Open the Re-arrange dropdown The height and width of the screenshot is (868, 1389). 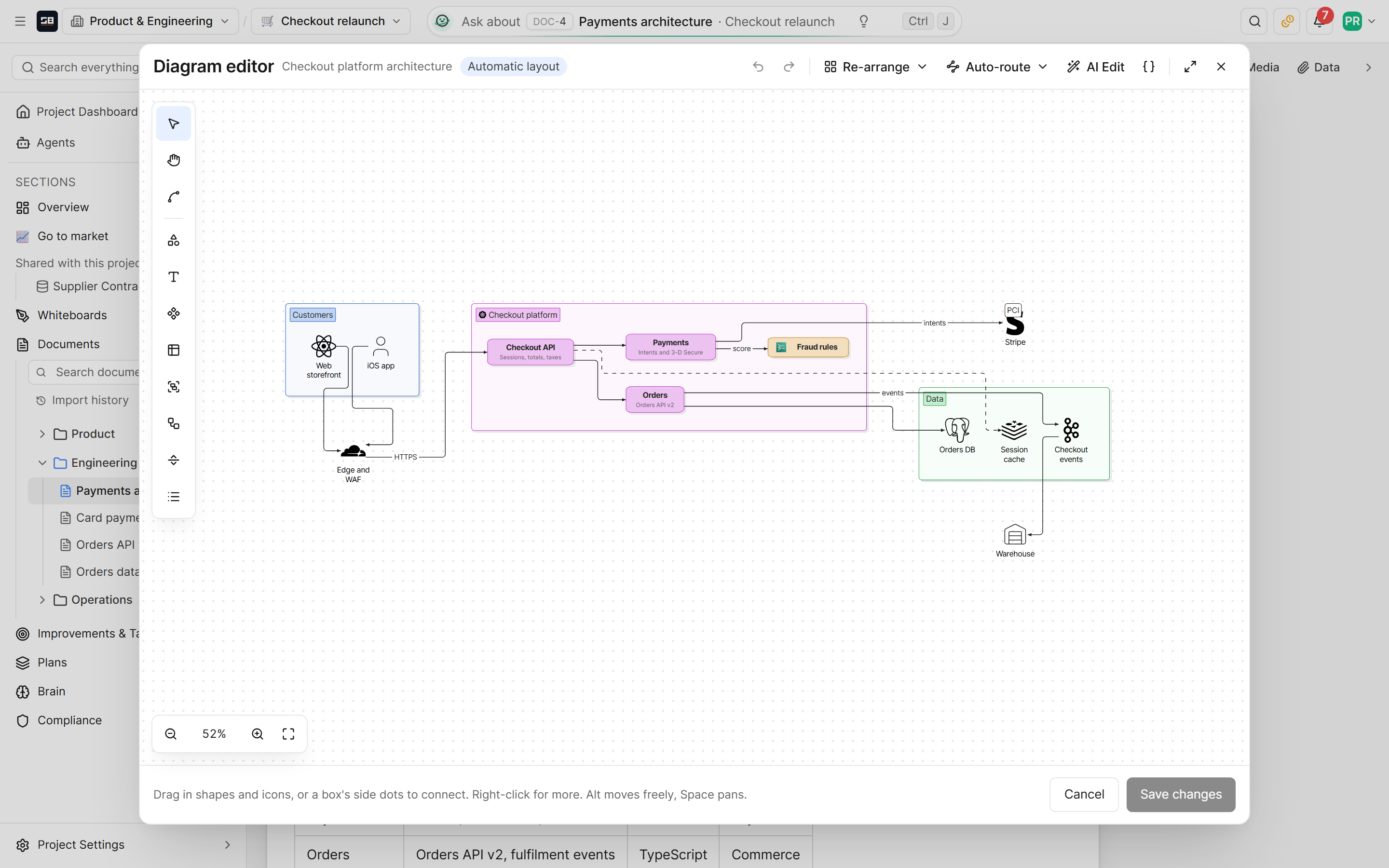pos(876,67)
